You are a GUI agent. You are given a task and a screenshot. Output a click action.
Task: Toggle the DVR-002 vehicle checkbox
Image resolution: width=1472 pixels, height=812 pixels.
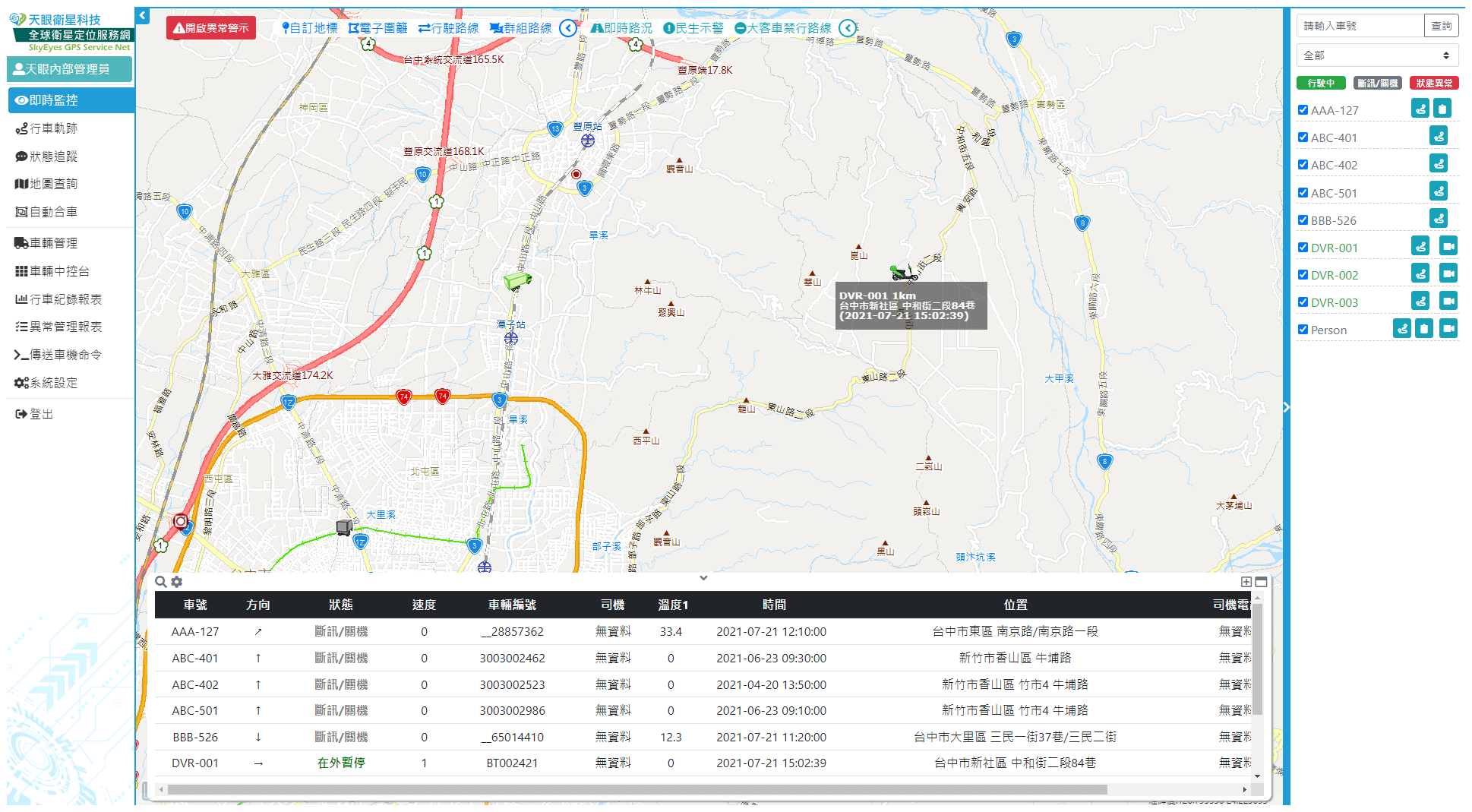(1303, 275)
